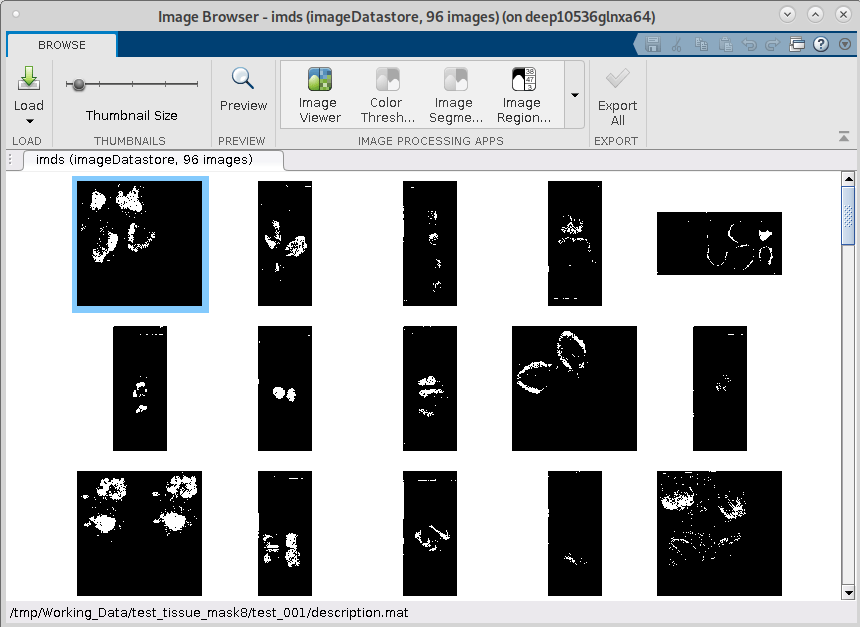Open the Image Region Analyzer app
The height and width of the screenshot is (627, 860).
pos(523,95)
